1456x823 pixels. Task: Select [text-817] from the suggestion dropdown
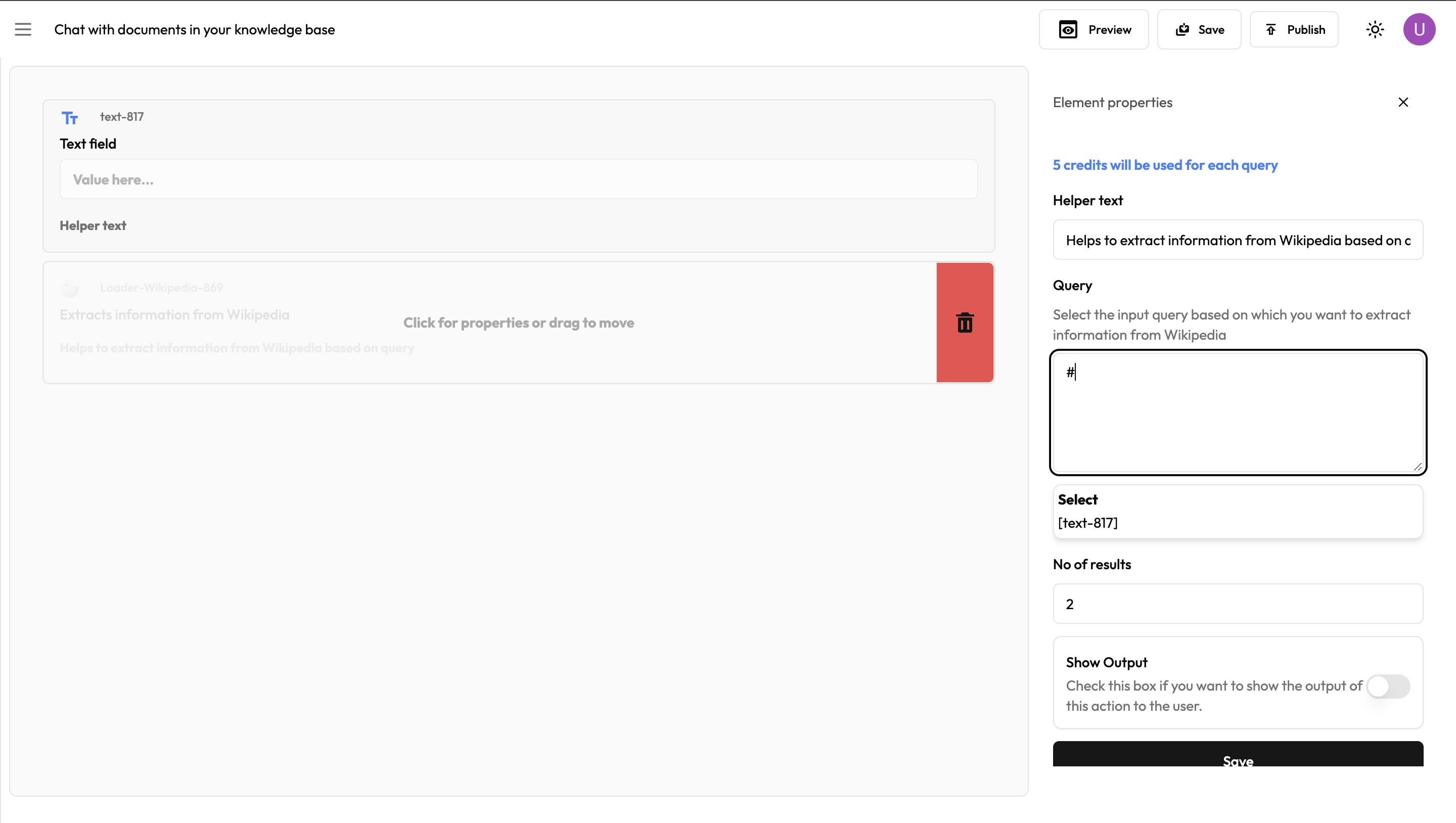1087,523
